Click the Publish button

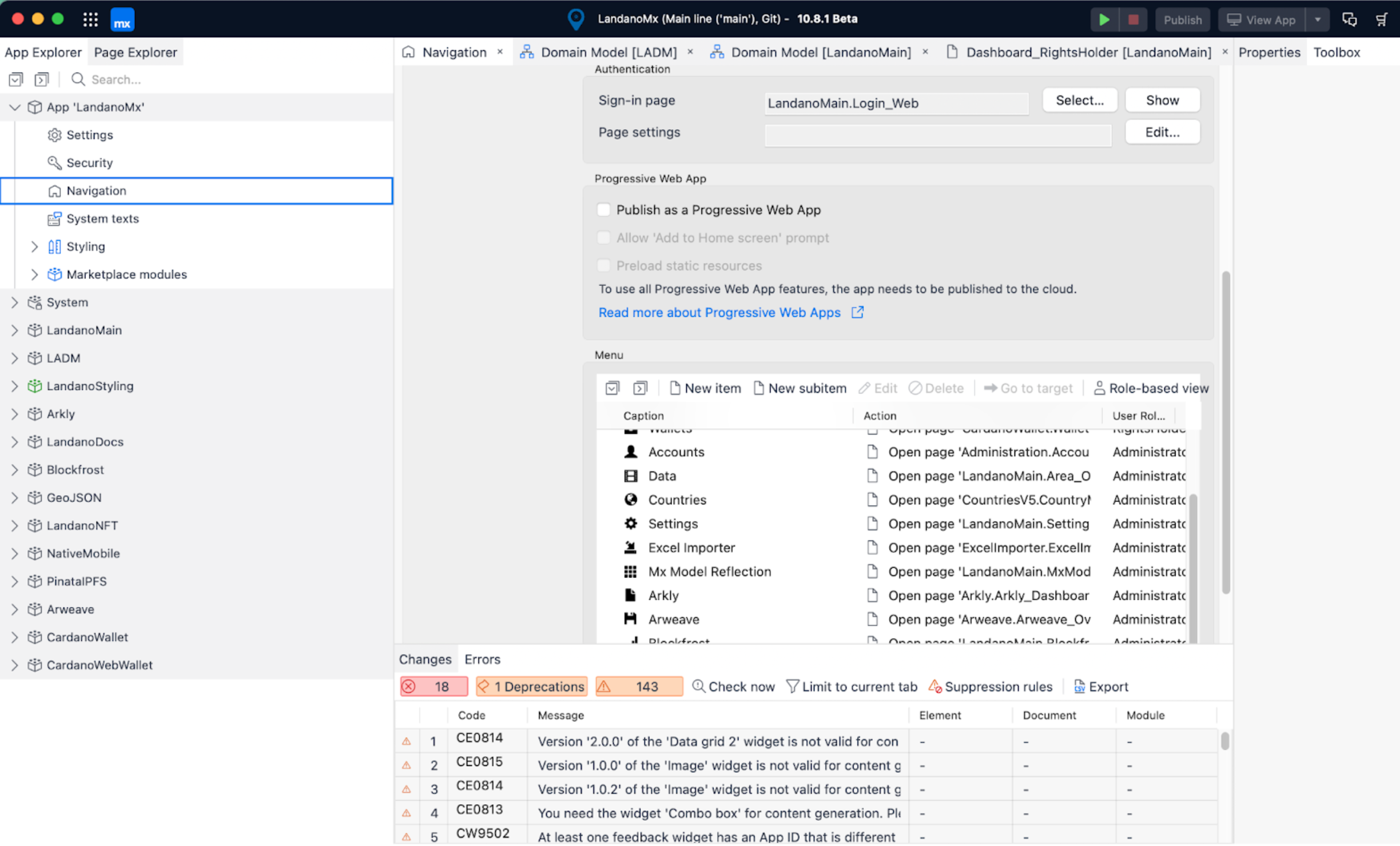(1183, 19)
